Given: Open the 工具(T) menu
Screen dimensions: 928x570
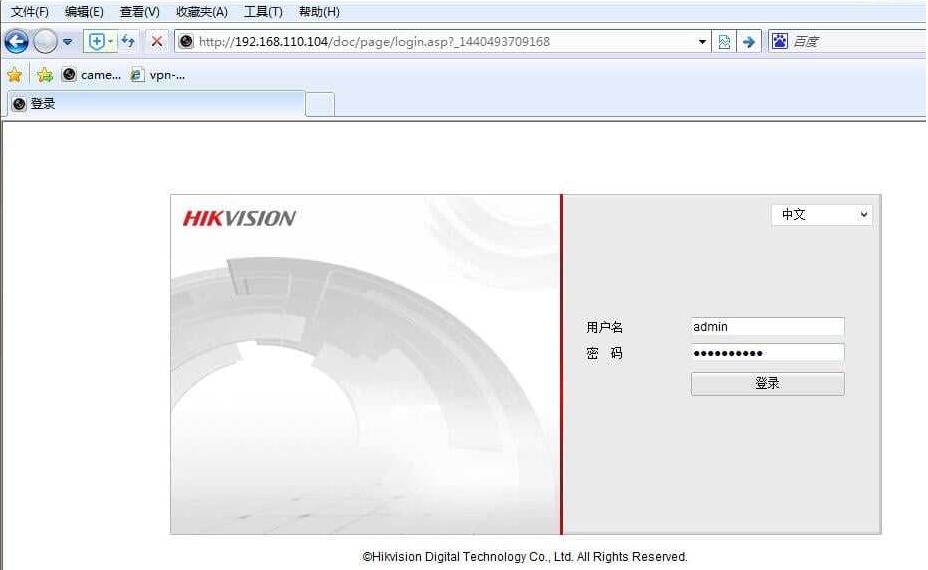Looking at the screenshot, I should pos(263,12).
